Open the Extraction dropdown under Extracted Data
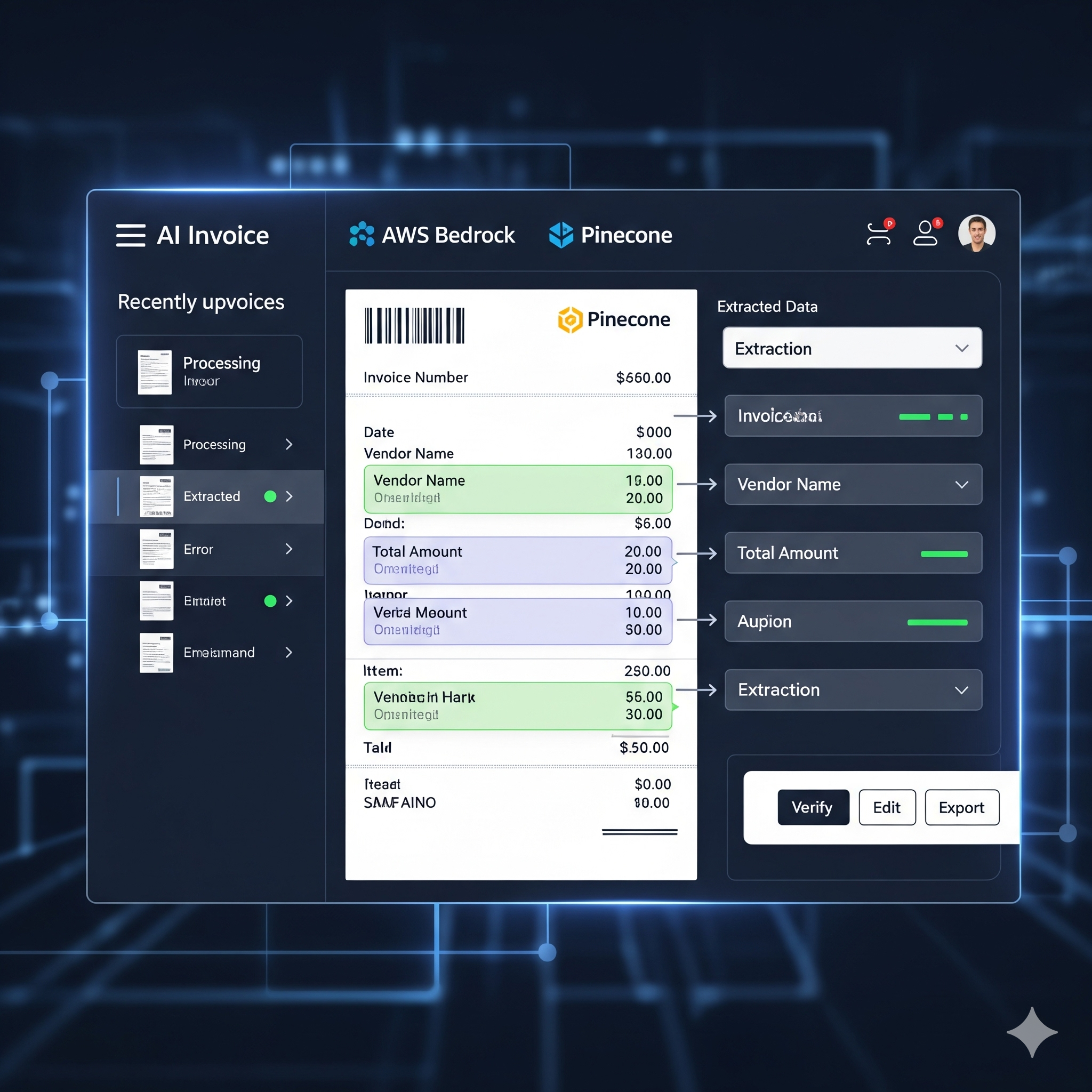Screen dimensions: 1092x1092 click(x=850, y=348)
